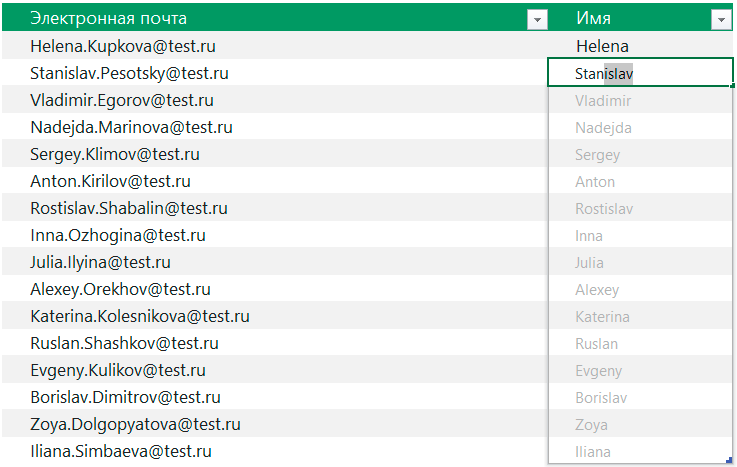Screen dimensions: 737x467
Task: Open the Имя column filter dropdown
Action: 721,20
